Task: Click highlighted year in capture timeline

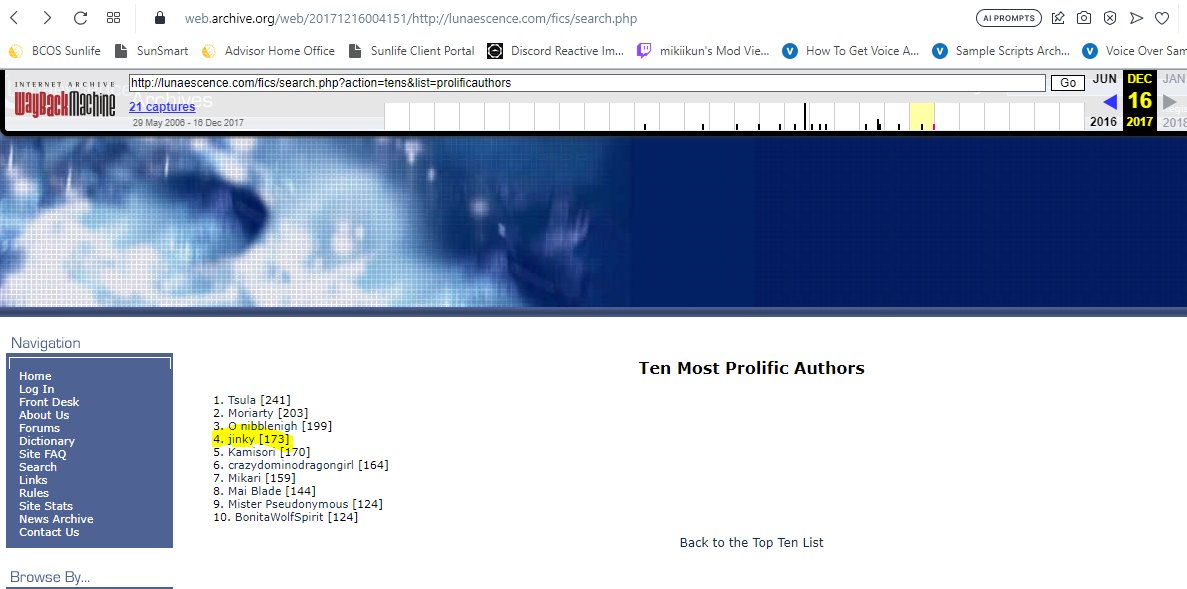Action: 921,117
